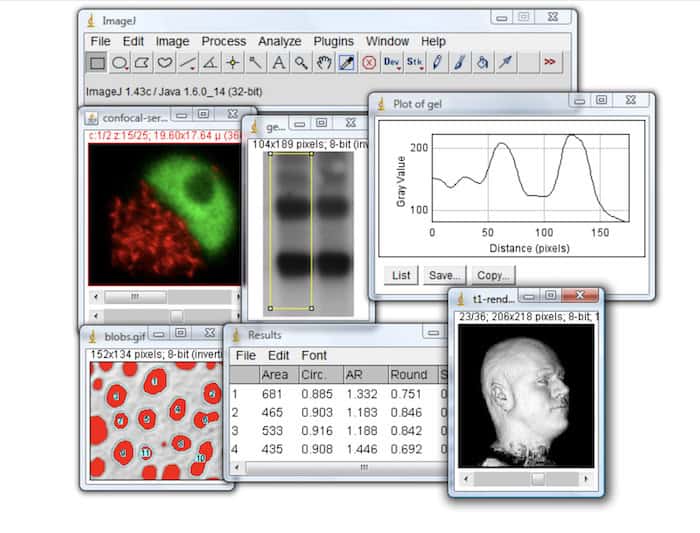Click the Round column header in Results
This screenshot has height=533, width=700.
(x=412, y=375)
